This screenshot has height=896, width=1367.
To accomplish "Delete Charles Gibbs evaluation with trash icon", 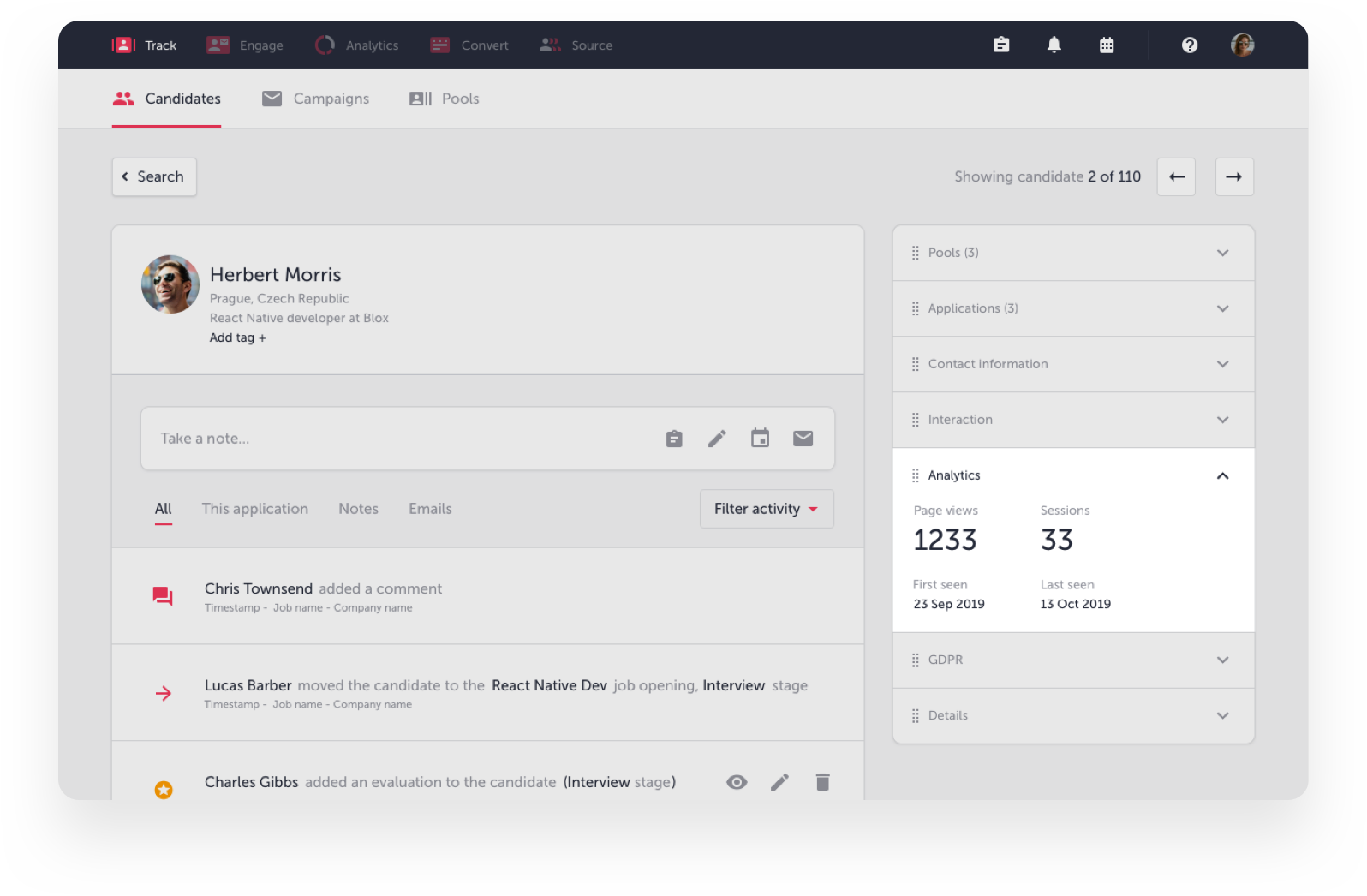I will (822, 782).
